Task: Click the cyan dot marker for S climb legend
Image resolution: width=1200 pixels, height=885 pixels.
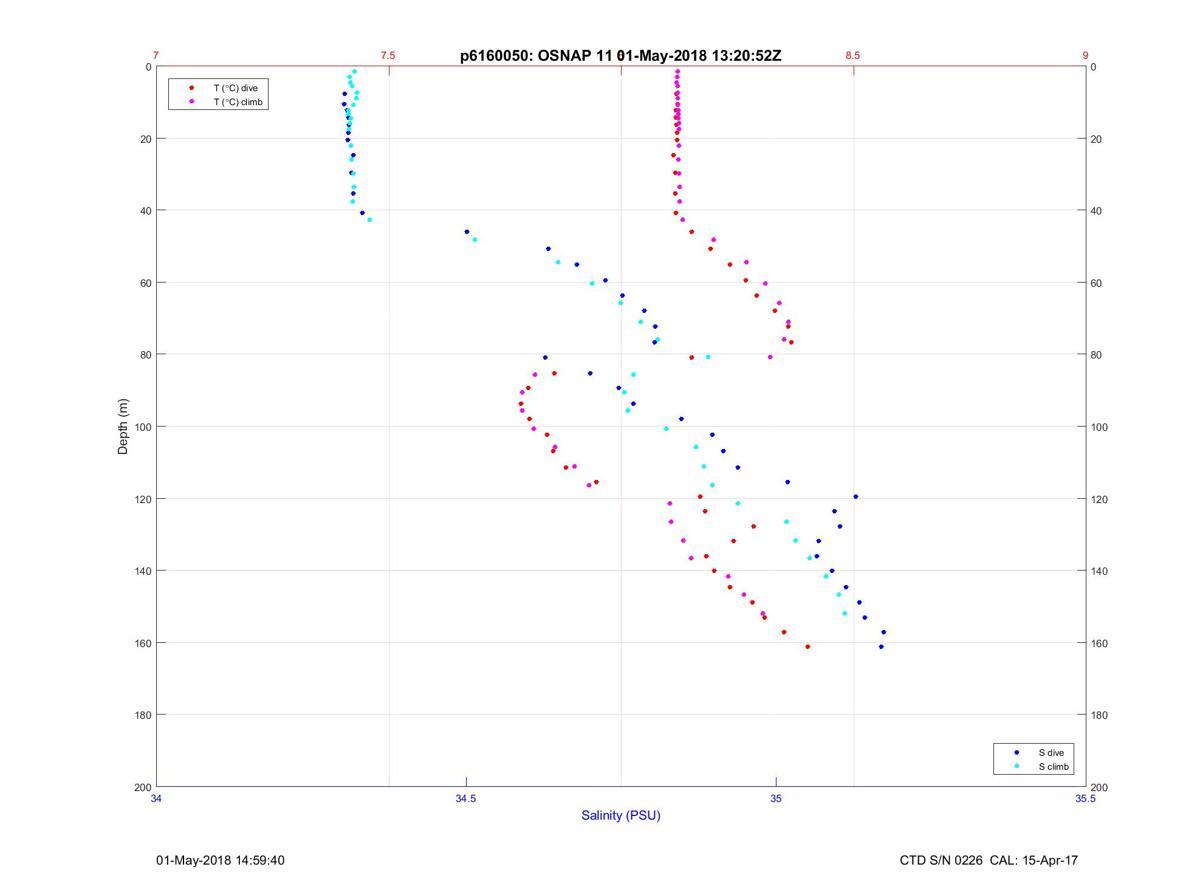Action: tap(1017, 767)
